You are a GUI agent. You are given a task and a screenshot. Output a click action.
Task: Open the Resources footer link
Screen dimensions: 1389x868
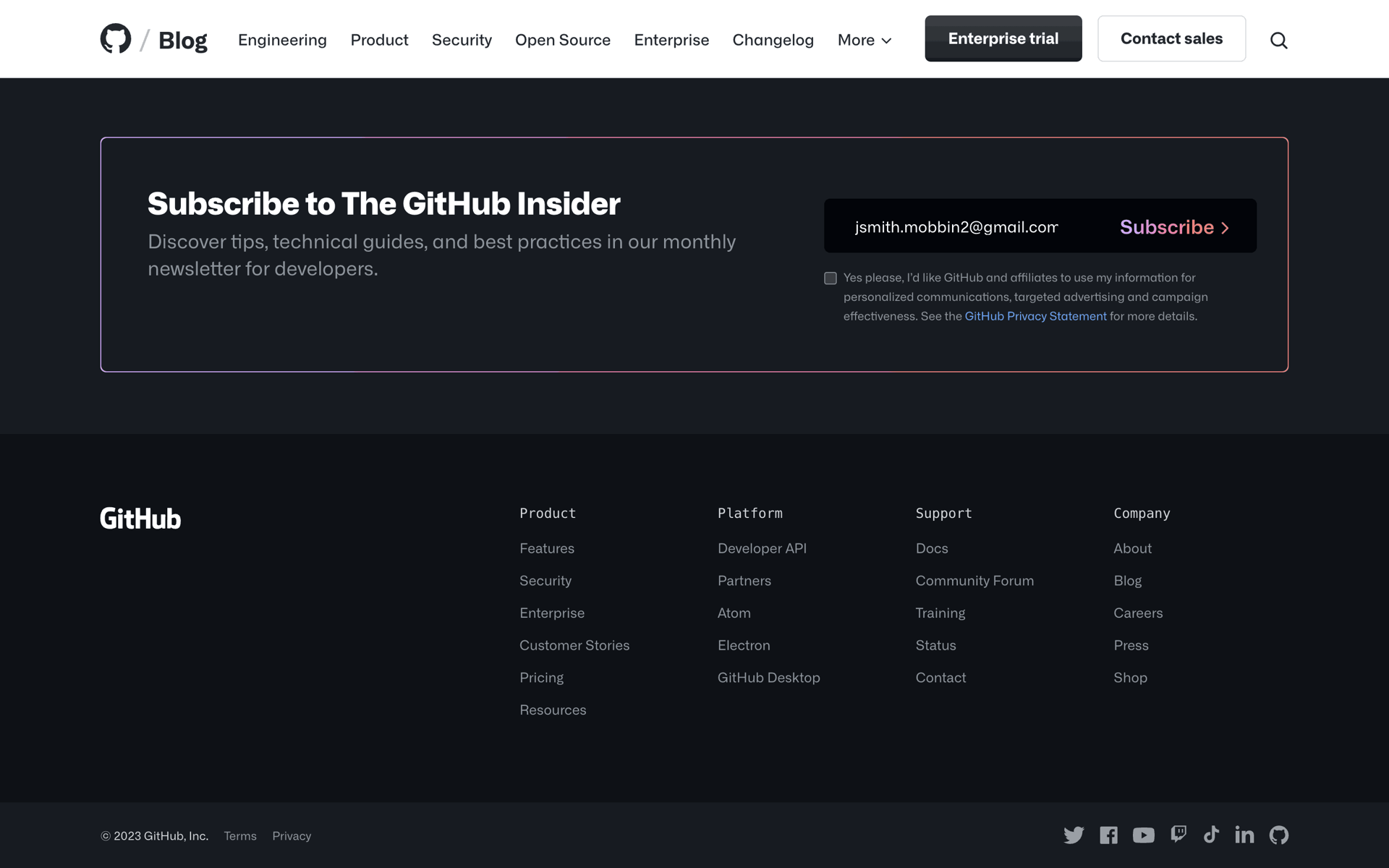(553, 710)
